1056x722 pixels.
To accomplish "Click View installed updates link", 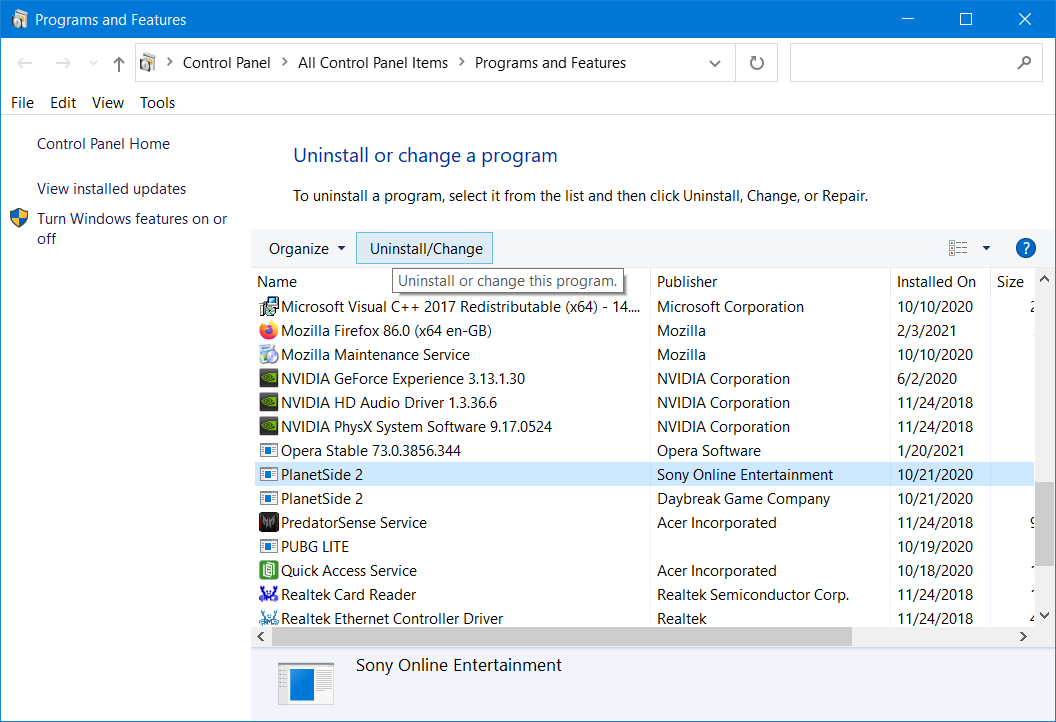I will pyautogui.click(x=111, y=189).
